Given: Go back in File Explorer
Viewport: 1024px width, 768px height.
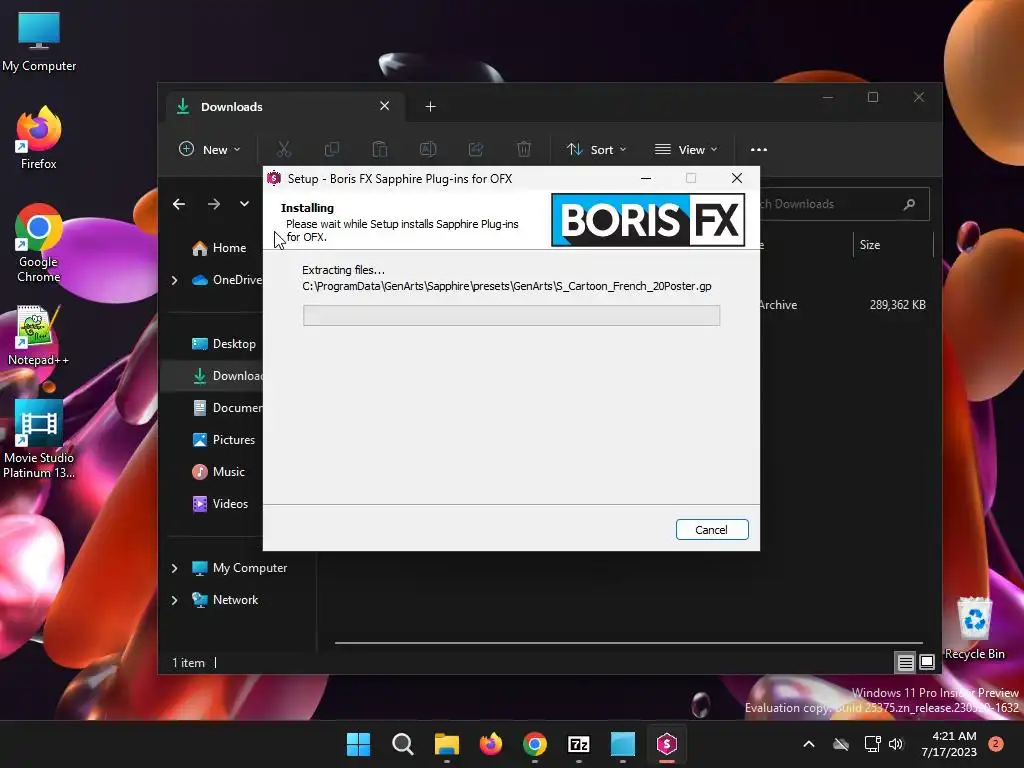Looking at the screenshot, I should click(179, 204).
